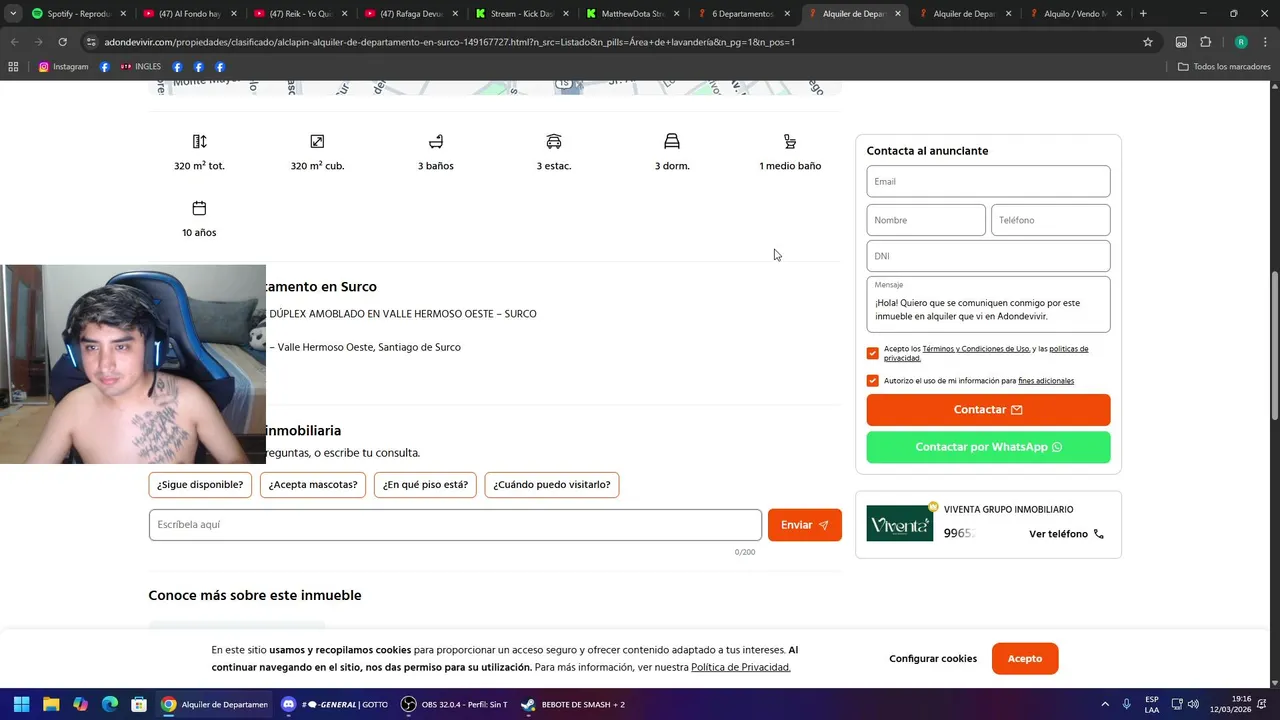Screen dimensions: 1280x720
Task: Switch to the 6 Departamentos tab
Action: point(742,14)
